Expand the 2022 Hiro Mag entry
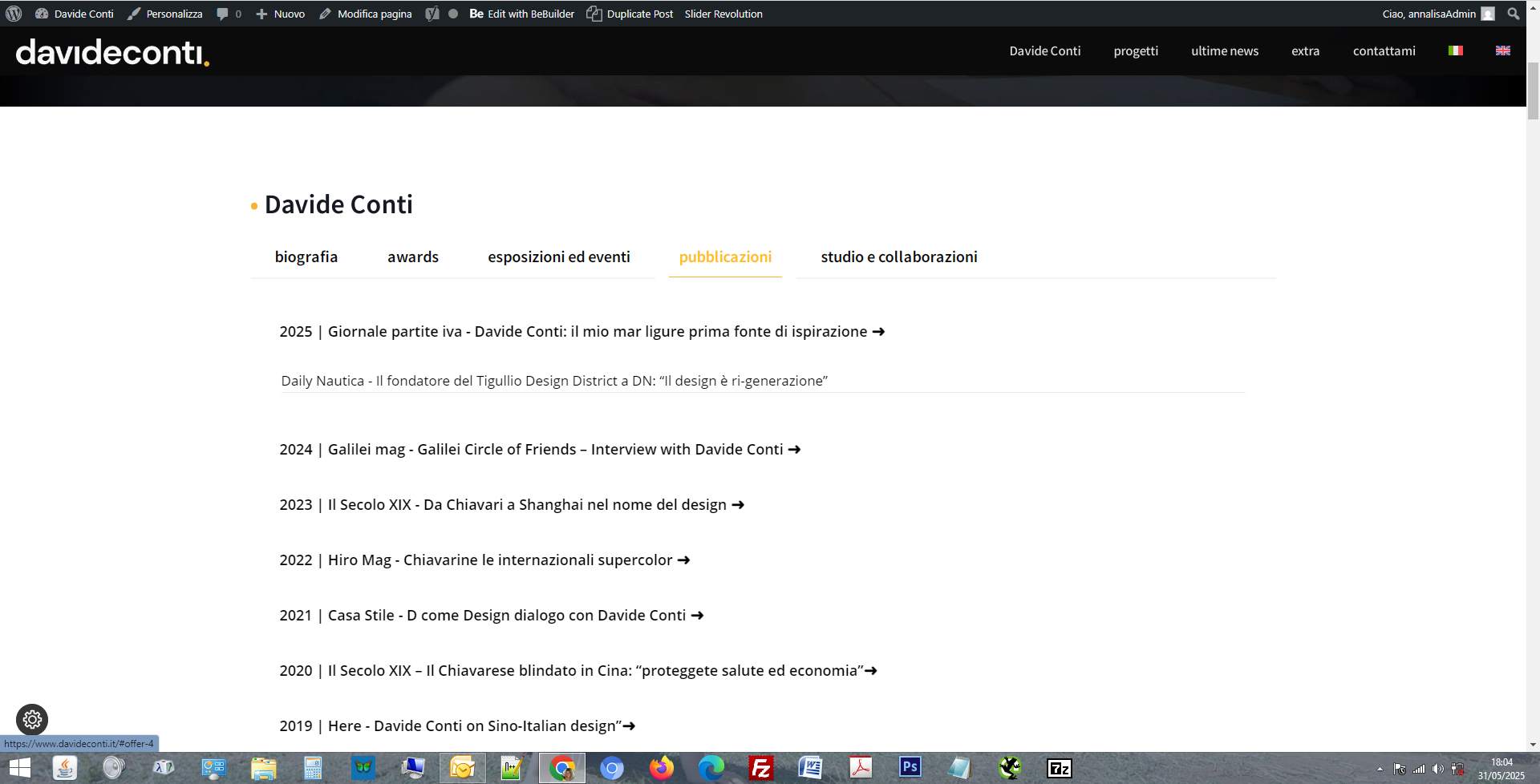The width and height of the screenshot is (1540, 784). click(x=484, y=560)
